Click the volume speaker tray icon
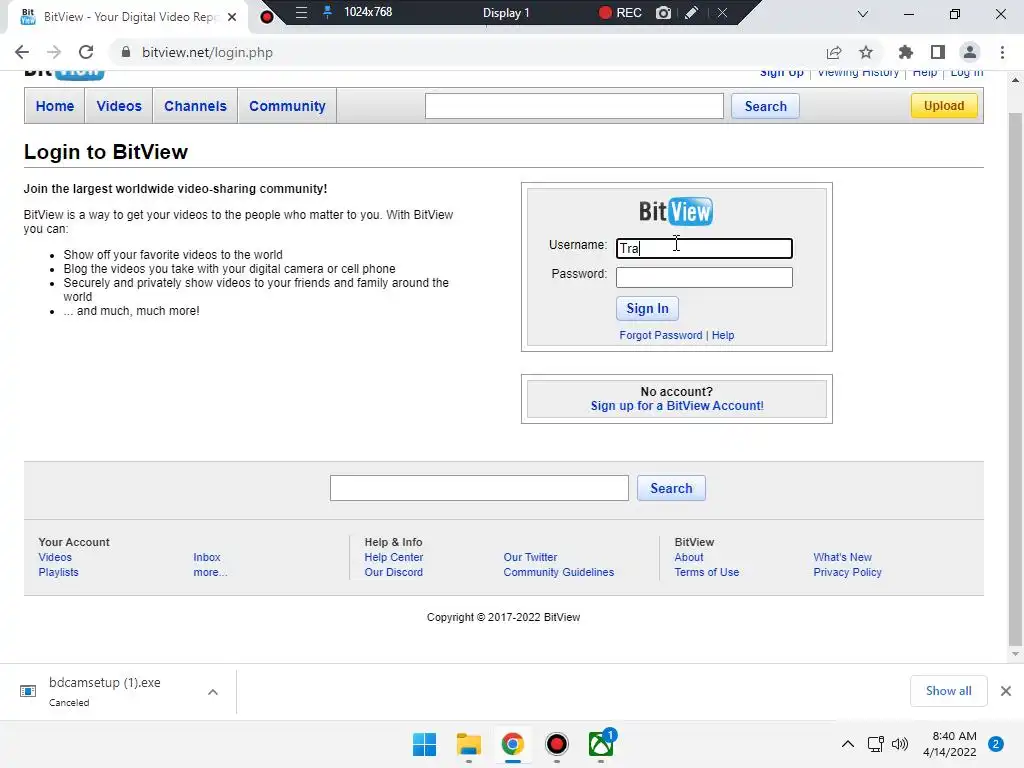The image size is (1024, 768). pyautogui.click(x=900, y=744)
